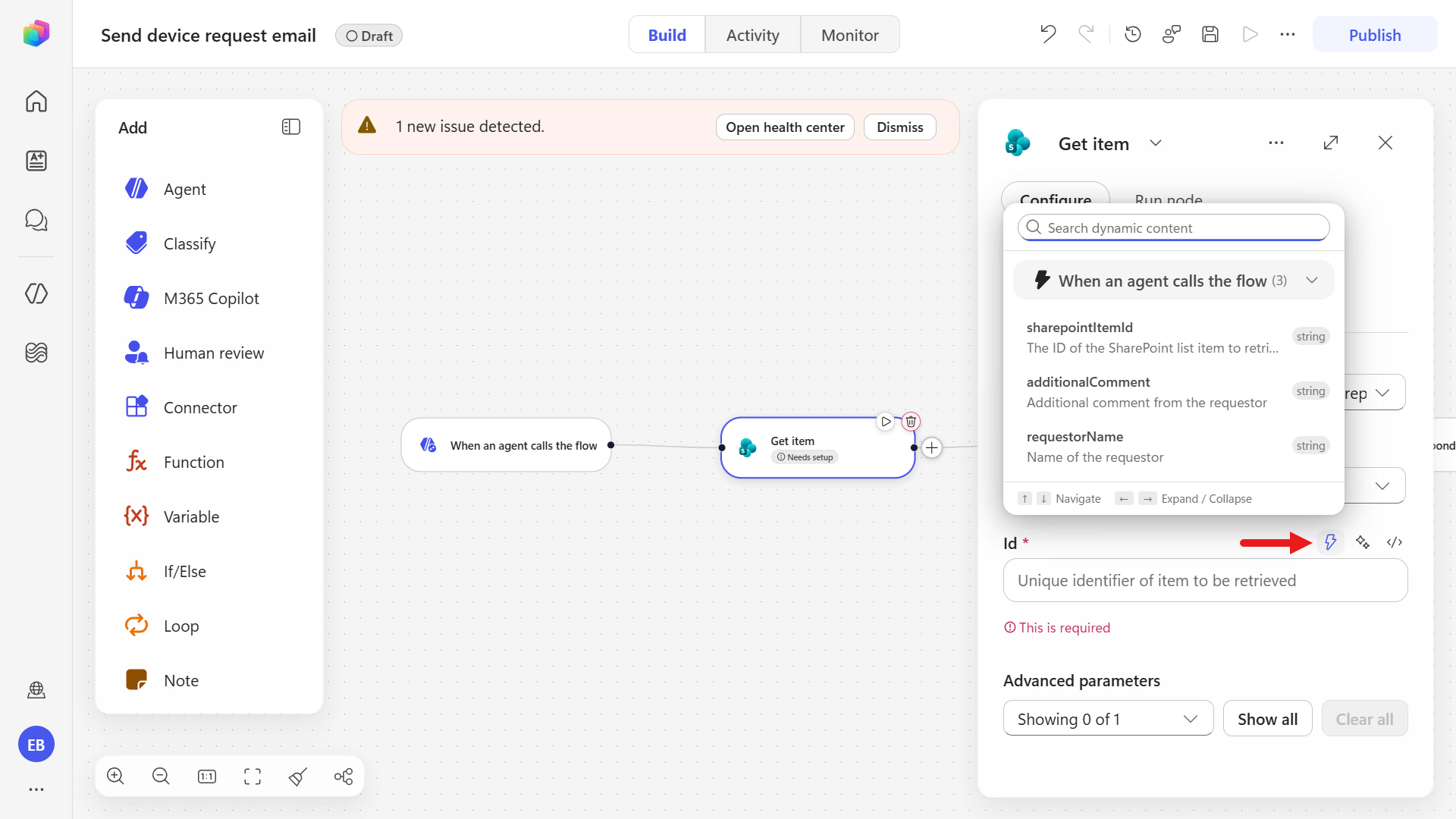
Task: Click the code expression icon next to Id
Action: tap(1395, 542)
